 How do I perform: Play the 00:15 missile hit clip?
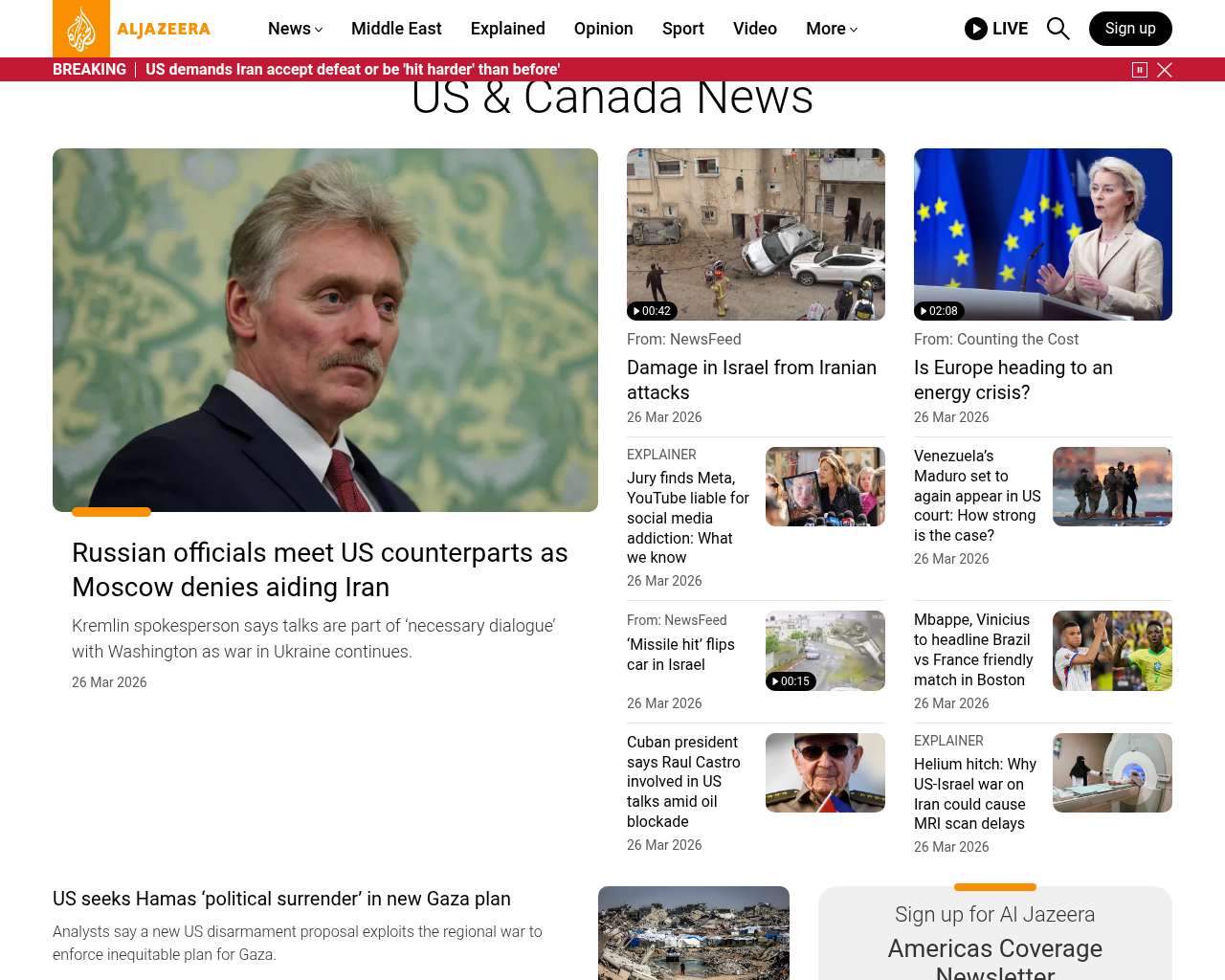tap(824, 651)
